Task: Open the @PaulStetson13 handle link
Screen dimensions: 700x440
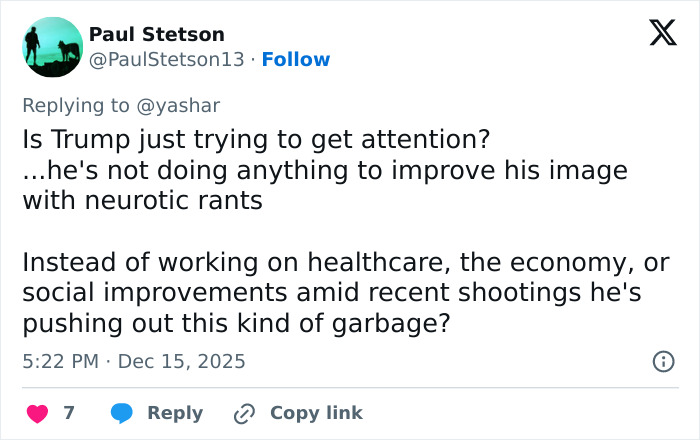Action: pyautogui.click(x=166, y=60)
